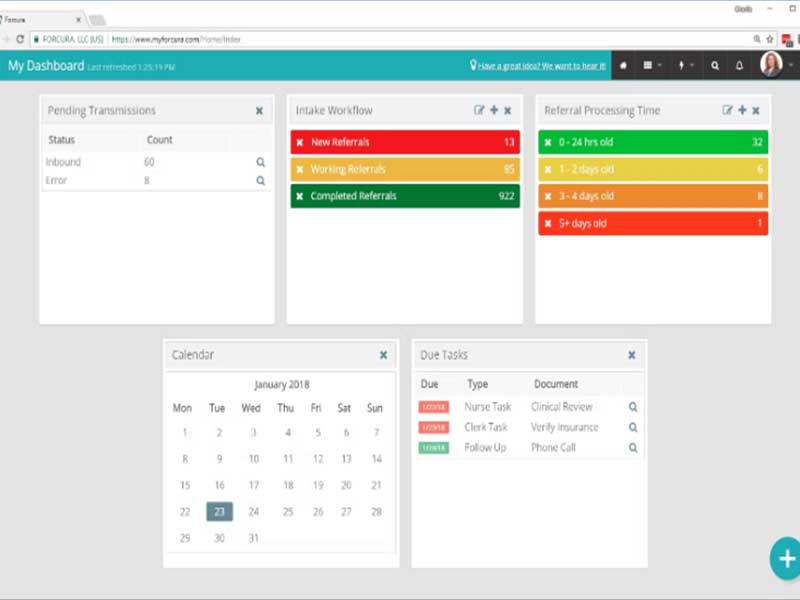Open the notifications bell icon
This screenshot has width=800, height=600.
point(739,66)
